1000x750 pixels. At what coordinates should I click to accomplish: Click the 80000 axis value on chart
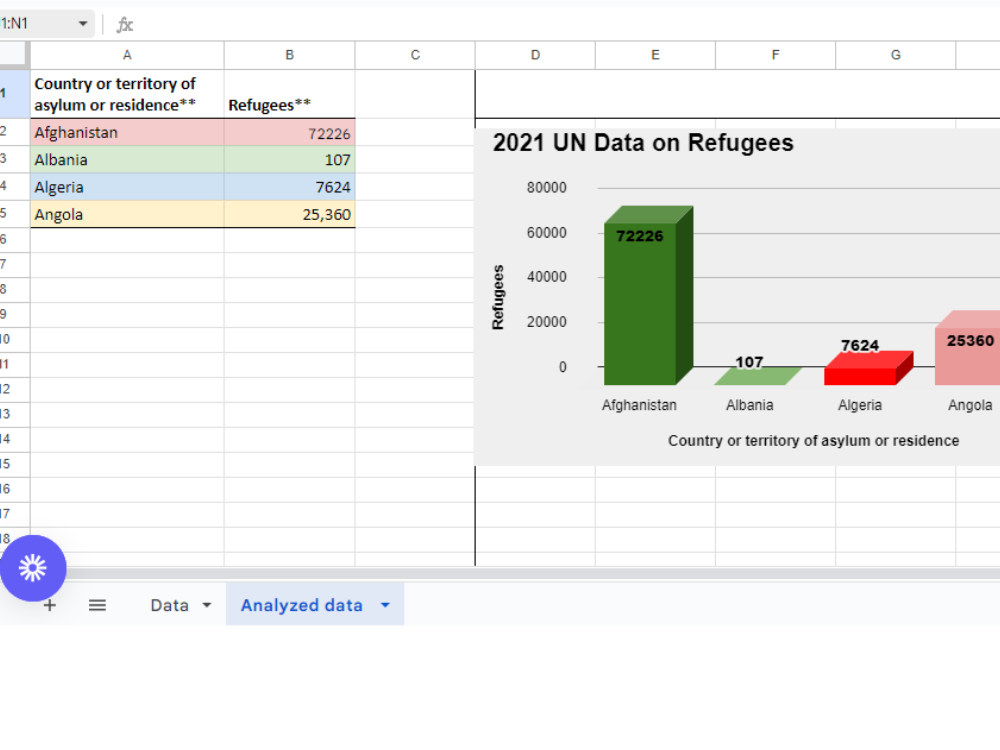point(547,188)
